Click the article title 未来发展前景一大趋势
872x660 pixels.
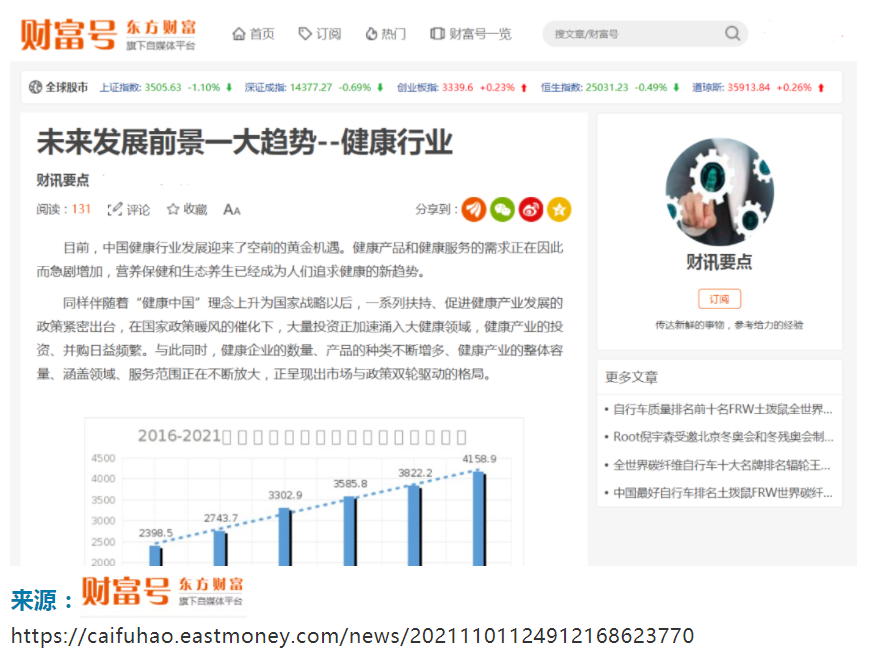pyautogui.click(x=245, y=142)
